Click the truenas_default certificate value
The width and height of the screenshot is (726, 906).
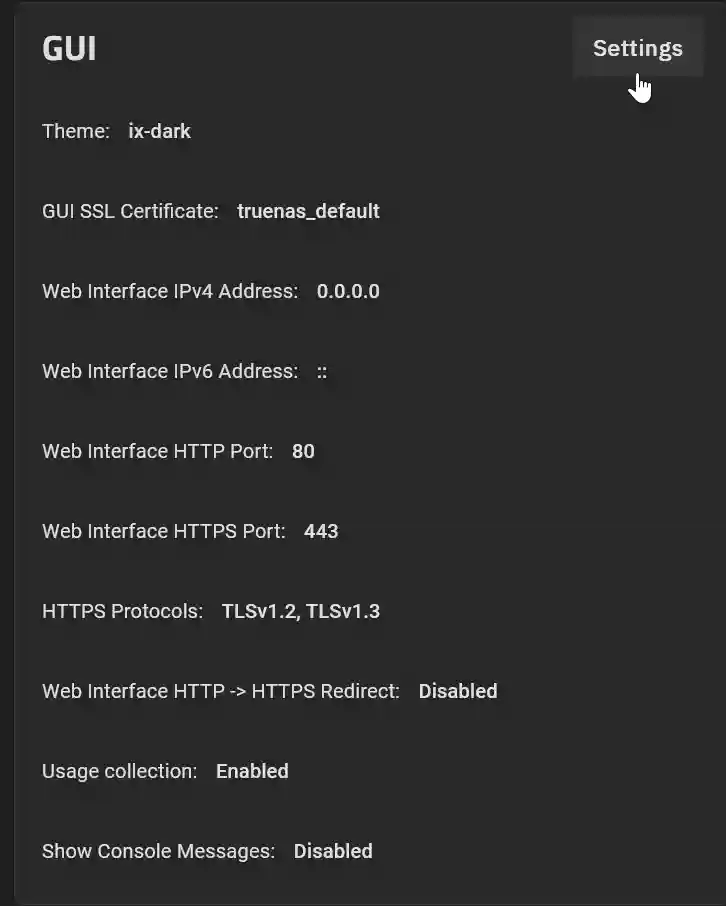tap(308, 211)
